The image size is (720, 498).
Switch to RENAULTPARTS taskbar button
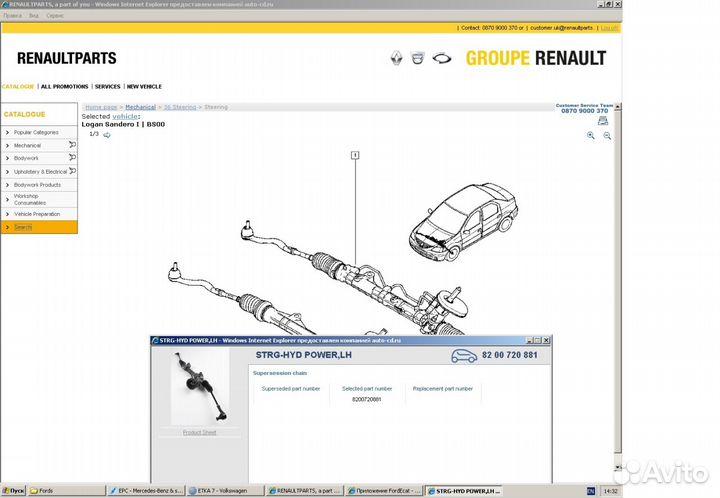305,491
